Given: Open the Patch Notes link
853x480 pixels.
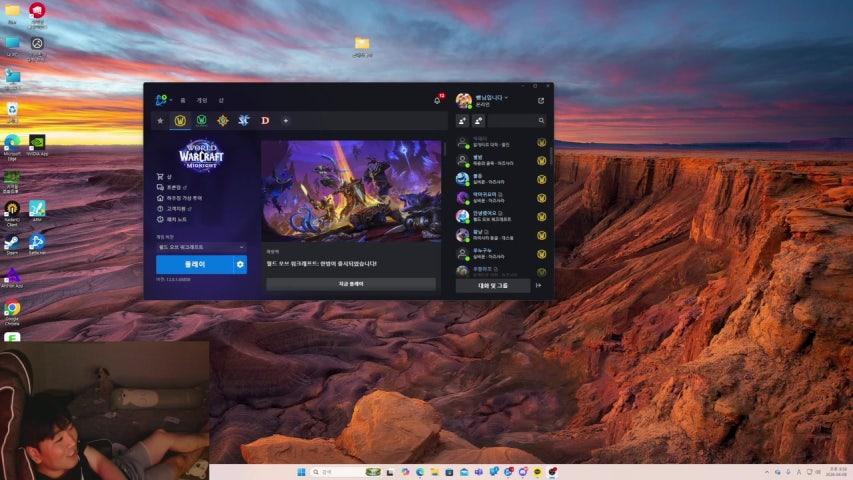Looking at the screenshot, I should (172, 219).
